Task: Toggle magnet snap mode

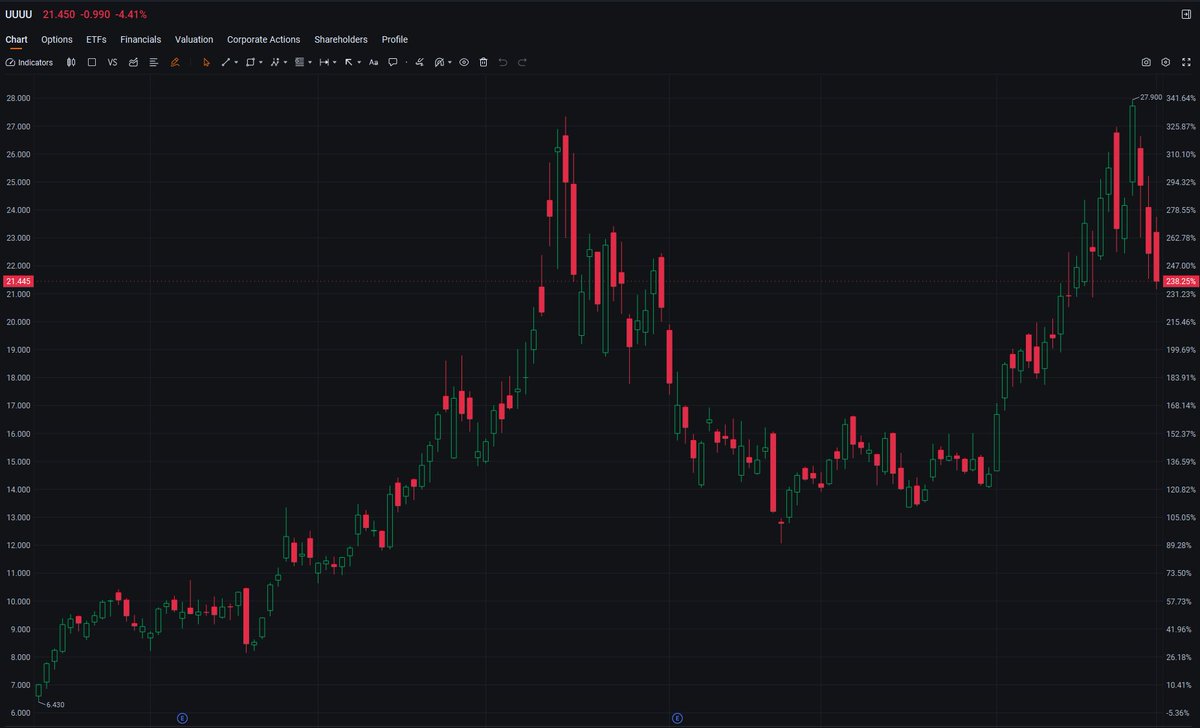Action: pyautogui.click(x=439, y=62)
